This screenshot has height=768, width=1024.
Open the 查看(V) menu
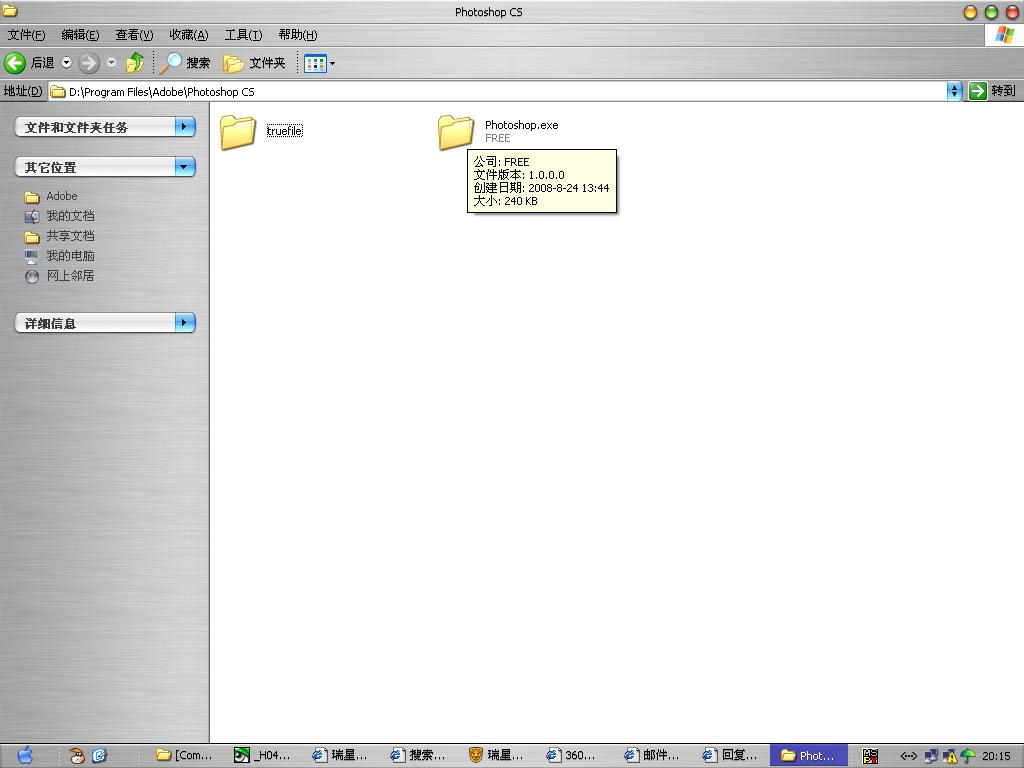point(134,35)
